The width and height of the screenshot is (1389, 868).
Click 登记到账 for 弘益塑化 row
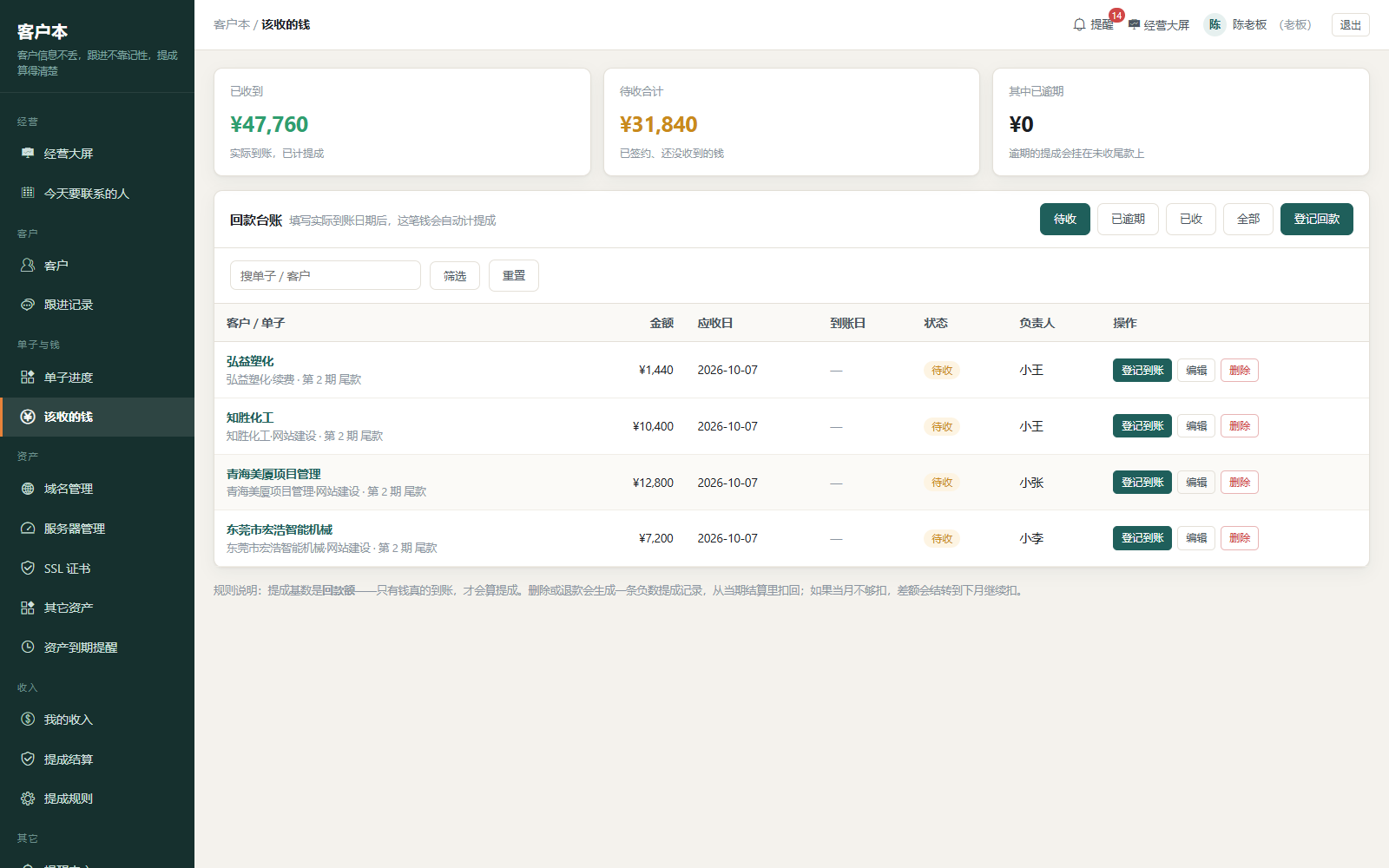pyautogui.click(x=1142, y=370)
